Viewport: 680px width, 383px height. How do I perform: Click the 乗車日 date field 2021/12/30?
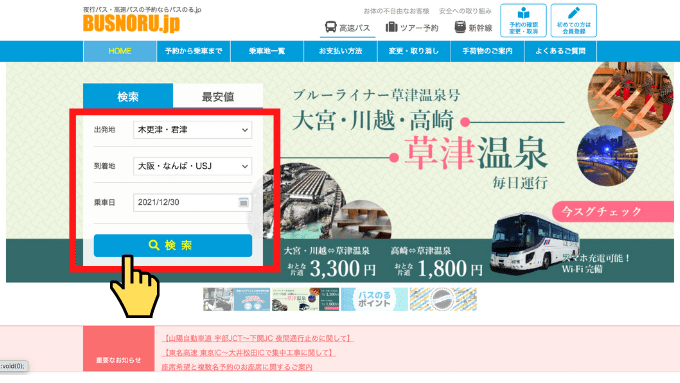(193, 203)
